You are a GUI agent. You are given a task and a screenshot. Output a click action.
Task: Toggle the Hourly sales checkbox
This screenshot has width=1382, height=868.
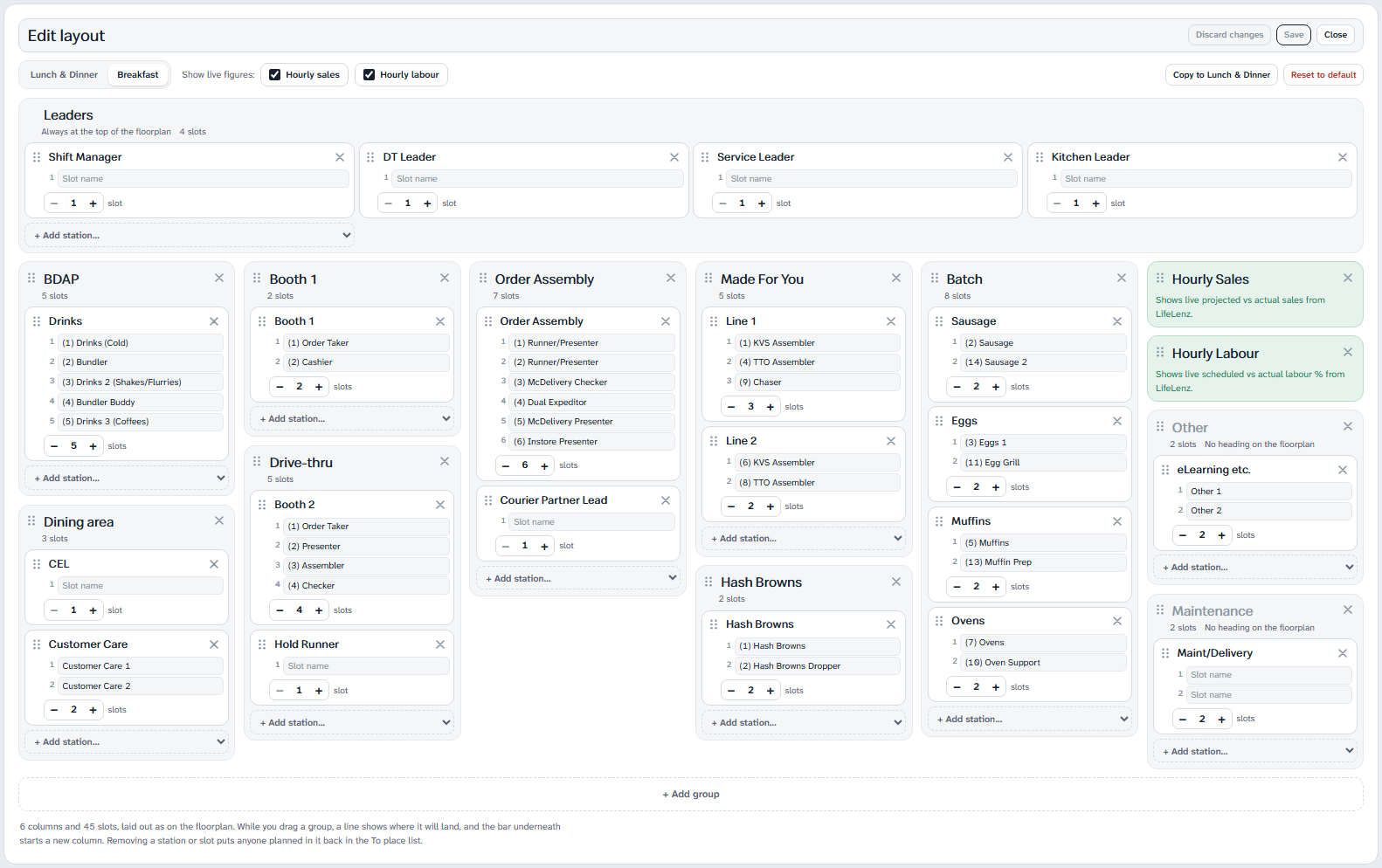click(x=275, y=75)
